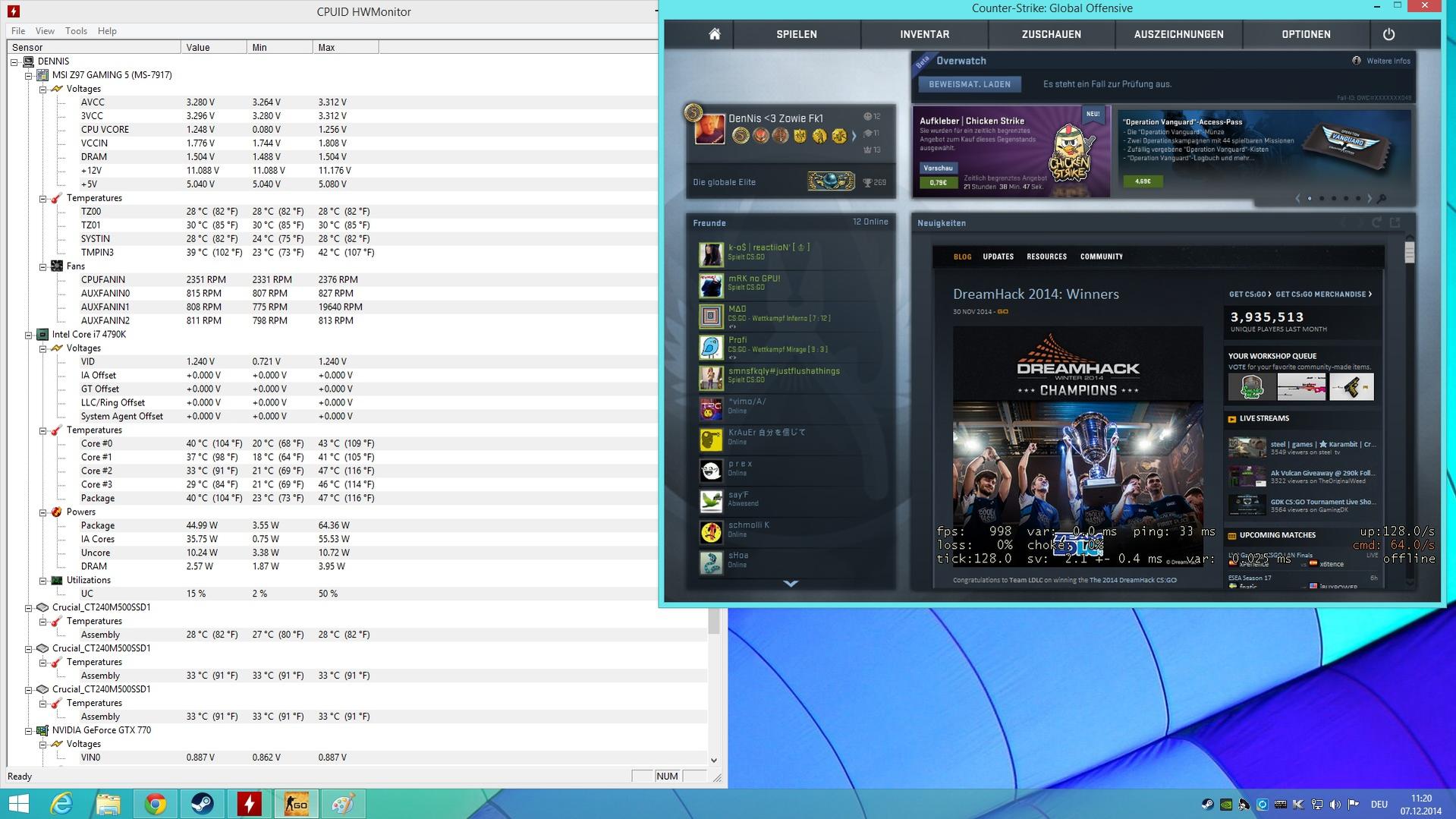
Task: Click the Vorschau button on Chicken Strike
Action: point(938,169)
